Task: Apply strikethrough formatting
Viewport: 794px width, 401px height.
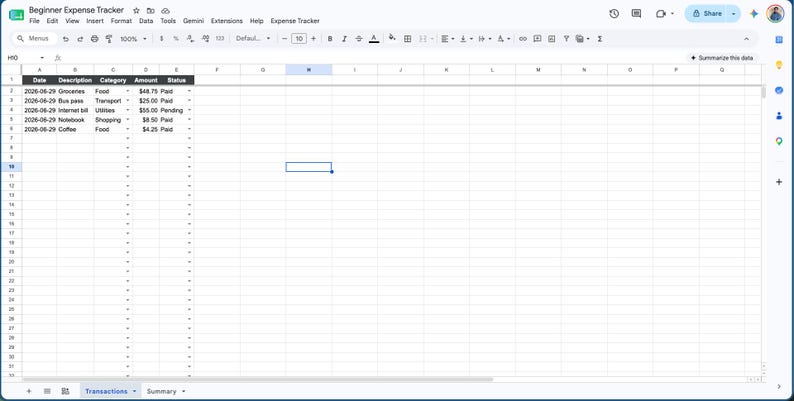Action: click(x=359, y=38)
